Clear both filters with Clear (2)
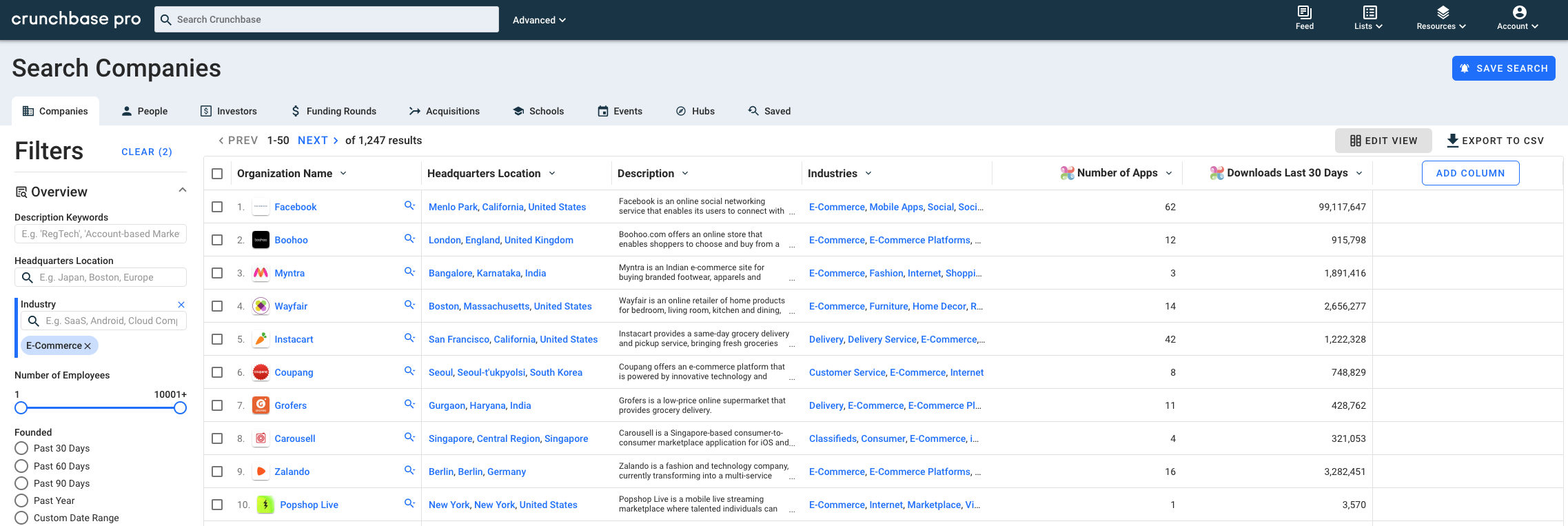 (147, 152)
